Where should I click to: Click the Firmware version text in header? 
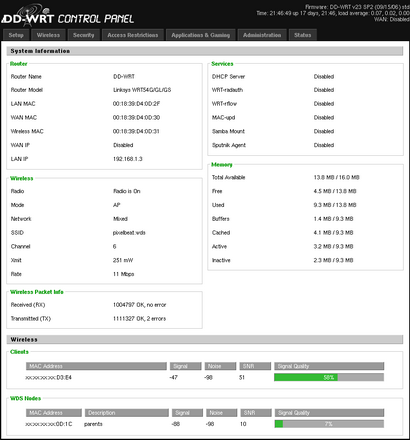[357, 7]
